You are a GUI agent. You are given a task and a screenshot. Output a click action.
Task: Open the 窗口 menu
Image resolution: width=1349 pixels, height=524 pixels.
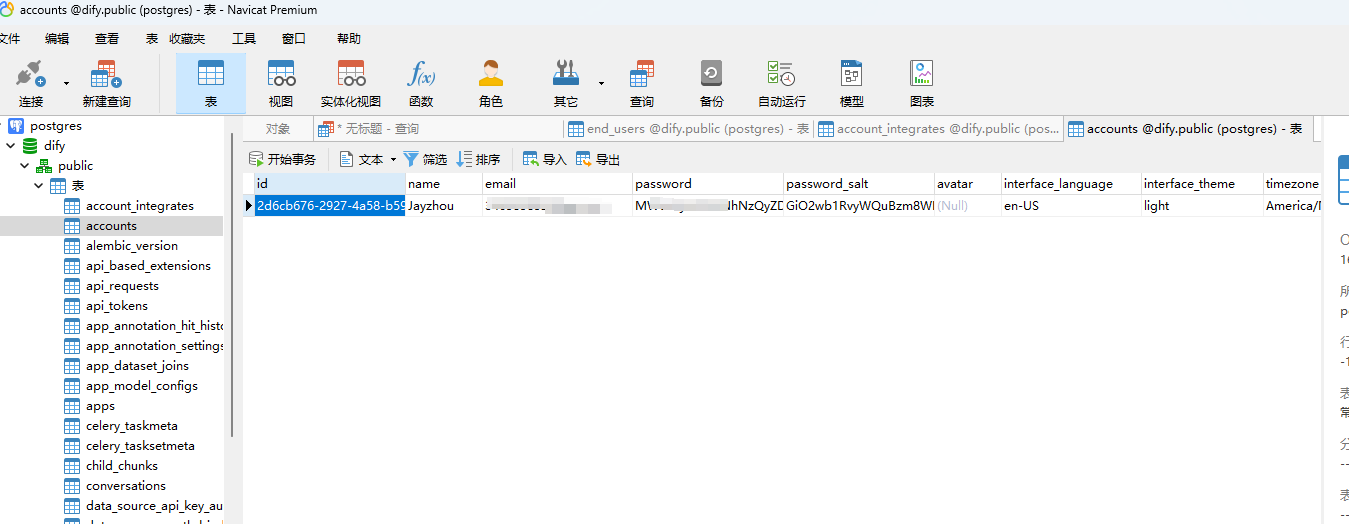[294, 39]
